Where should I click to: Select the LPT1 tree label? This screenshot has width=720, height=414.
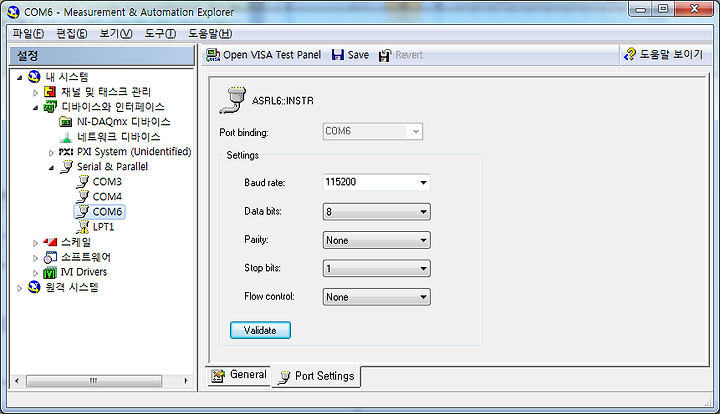(103, 227)
